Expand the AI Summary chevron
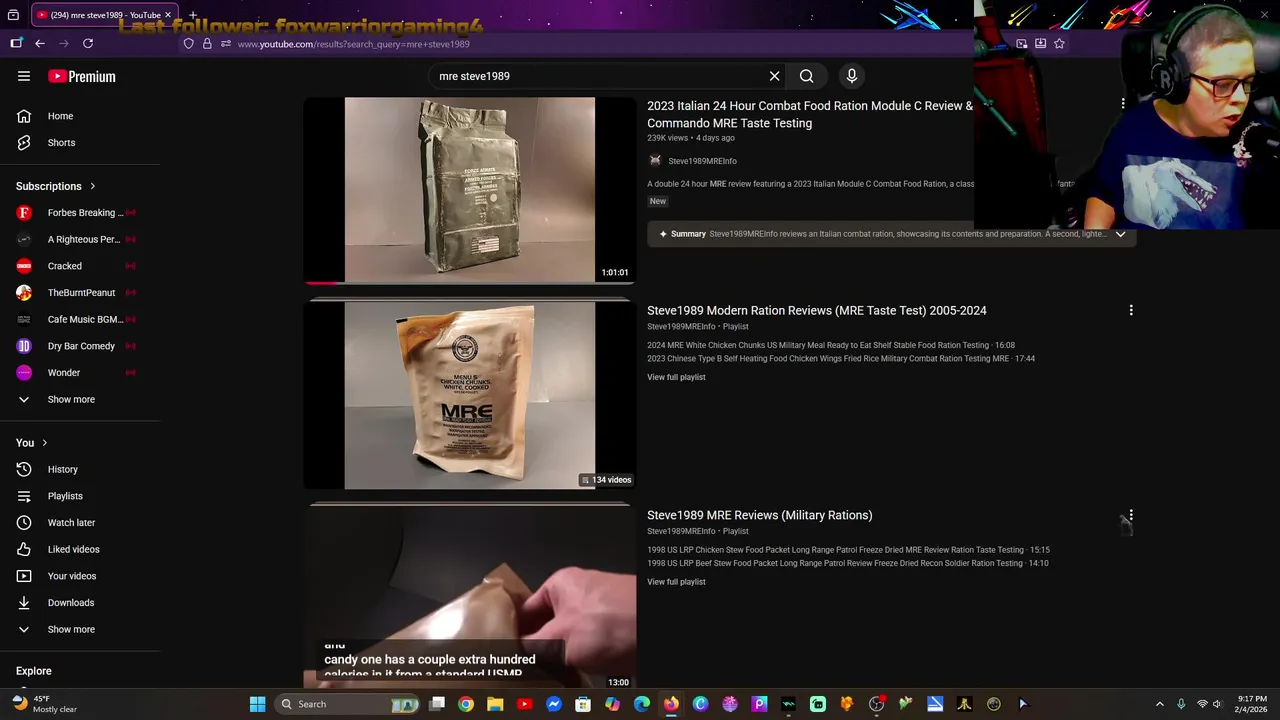The image size is (1280, 720). coord(1120,234)
